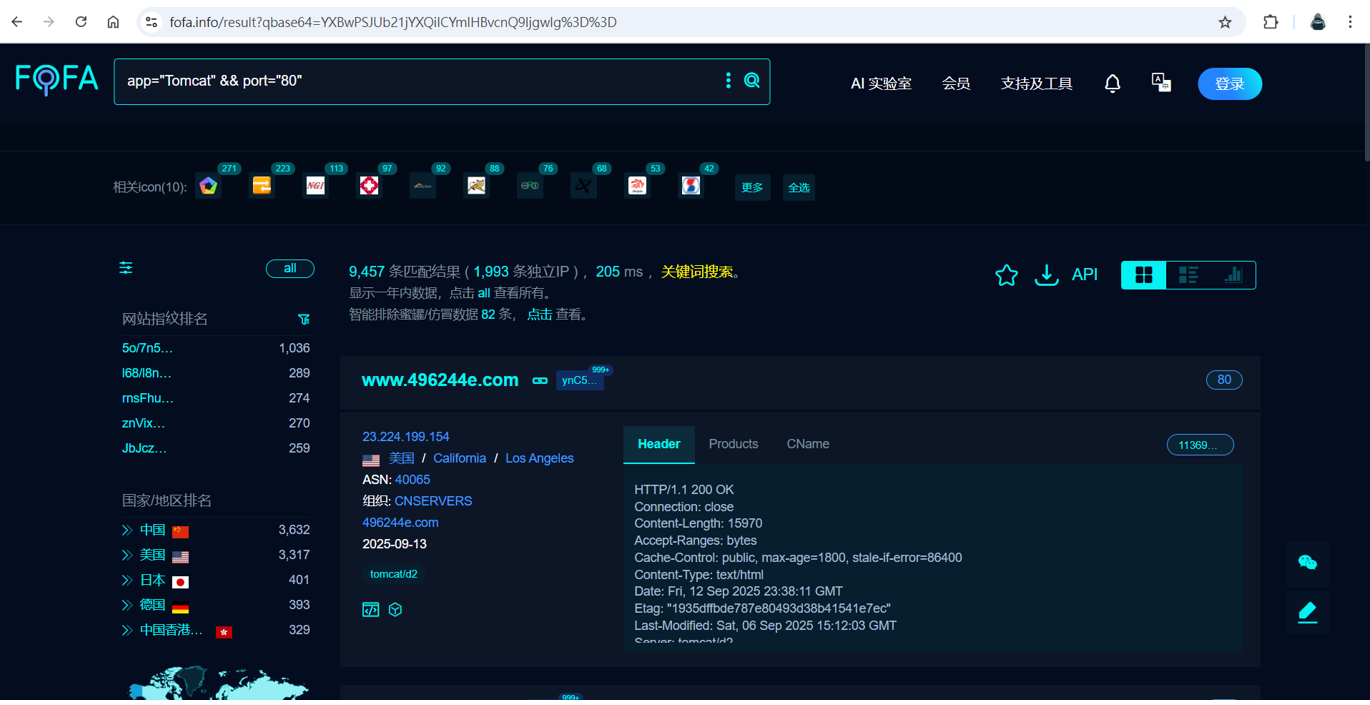
Task: Click the California region link
Action: (x=459, y=458)
